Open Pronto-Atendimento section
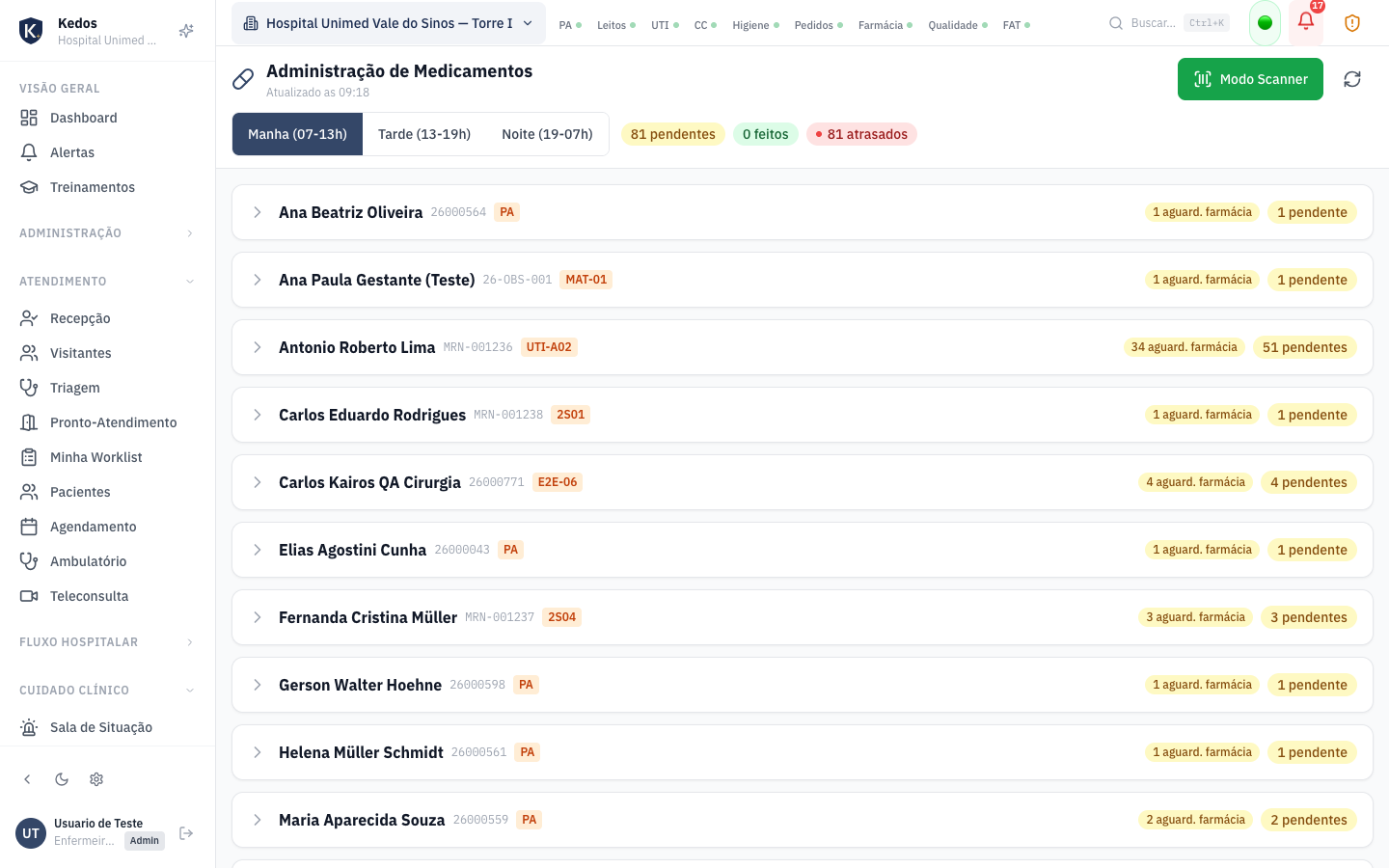This screenshot has width=1389, height=868. pos(107,422)
